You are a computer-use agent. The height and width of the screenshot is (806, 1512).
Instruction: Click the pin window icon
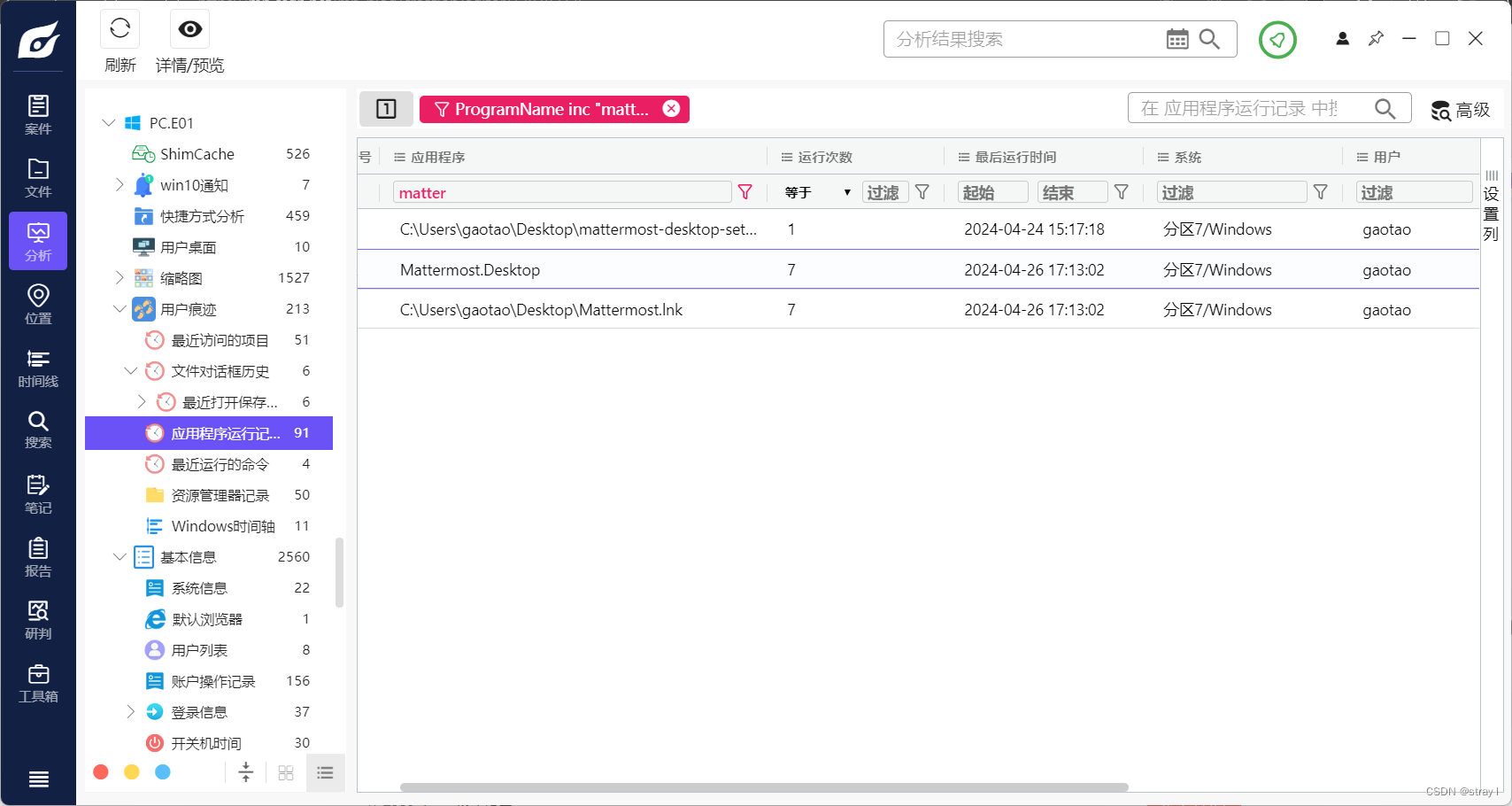coord(1376,38)
